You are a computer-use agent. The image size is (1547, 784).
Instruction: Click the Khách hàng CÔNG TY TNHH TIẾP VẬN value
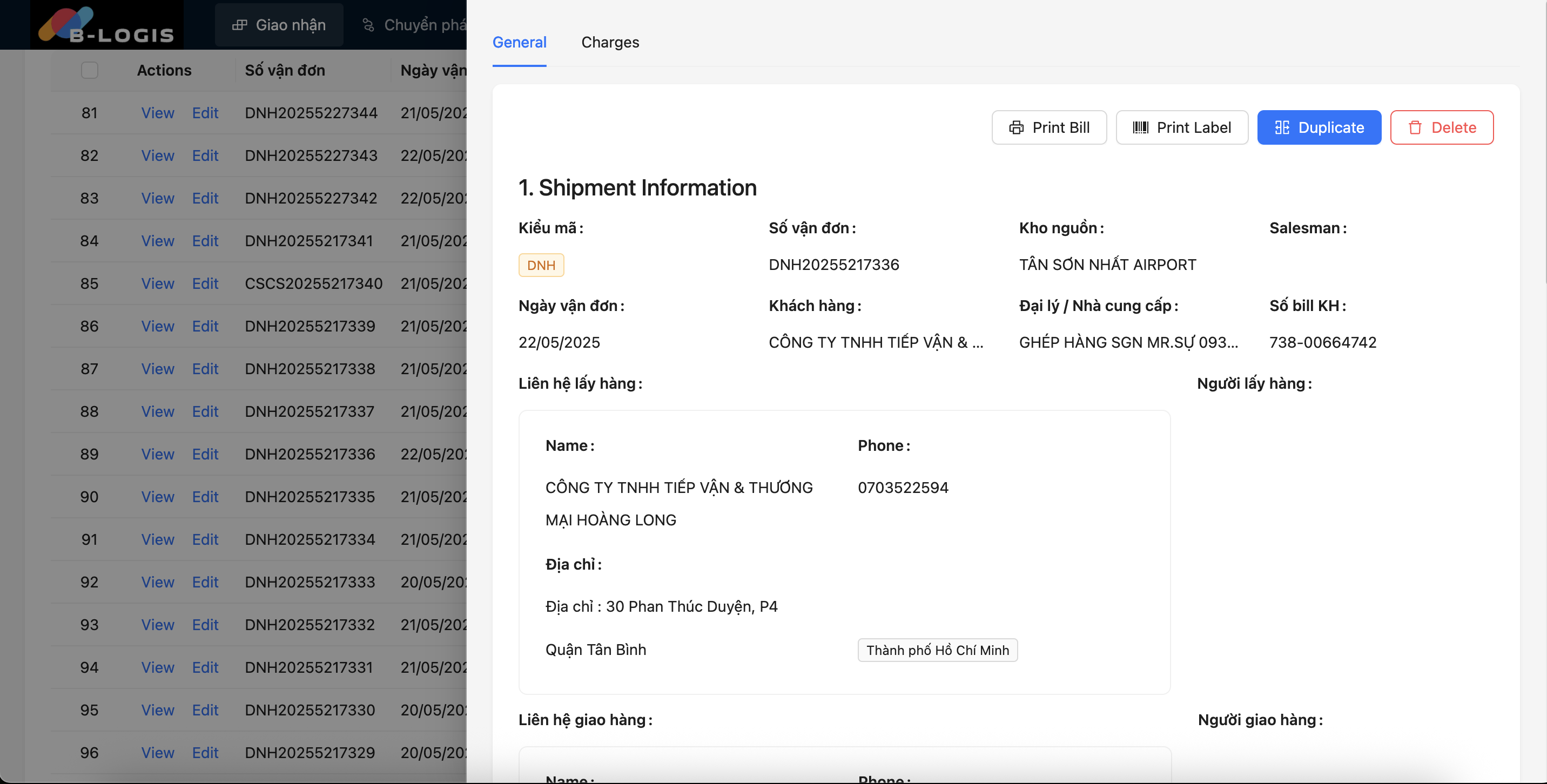click(876, 342)
